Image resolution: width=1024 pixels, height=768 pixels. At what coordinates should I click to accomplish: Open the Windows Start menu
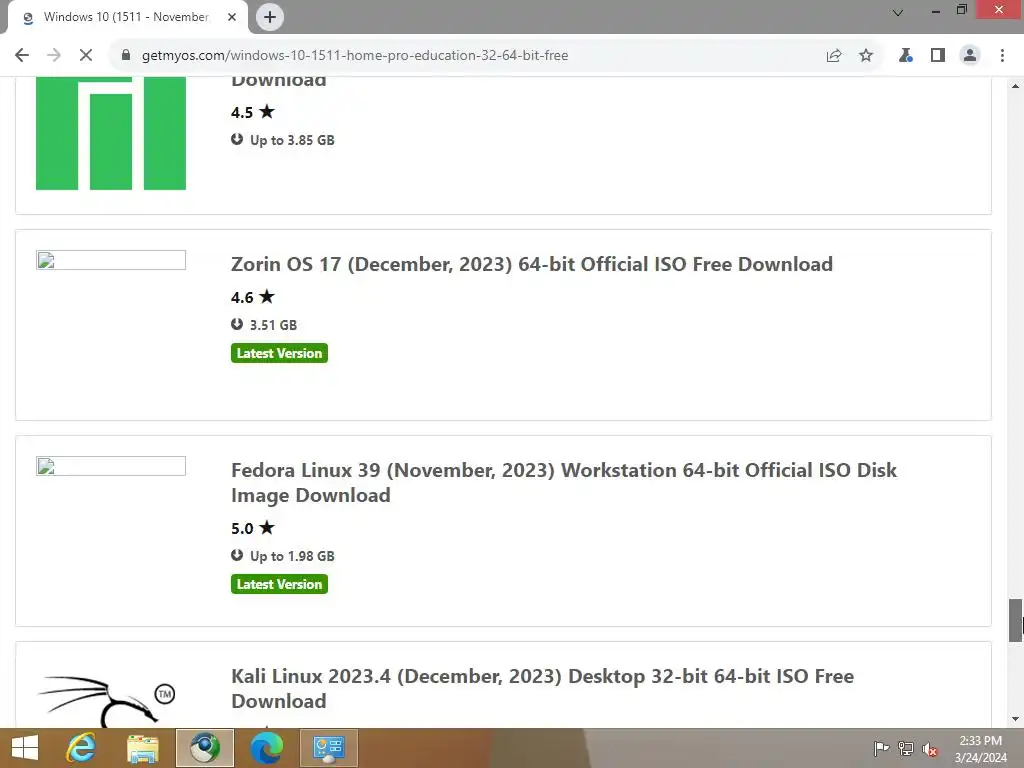(25, 748)
